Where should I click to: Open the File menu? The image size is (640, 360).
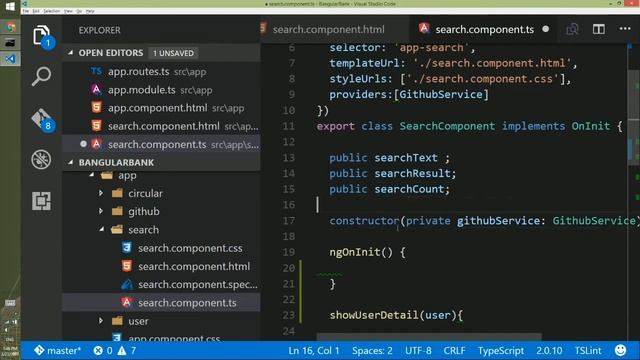coord(26,11)
